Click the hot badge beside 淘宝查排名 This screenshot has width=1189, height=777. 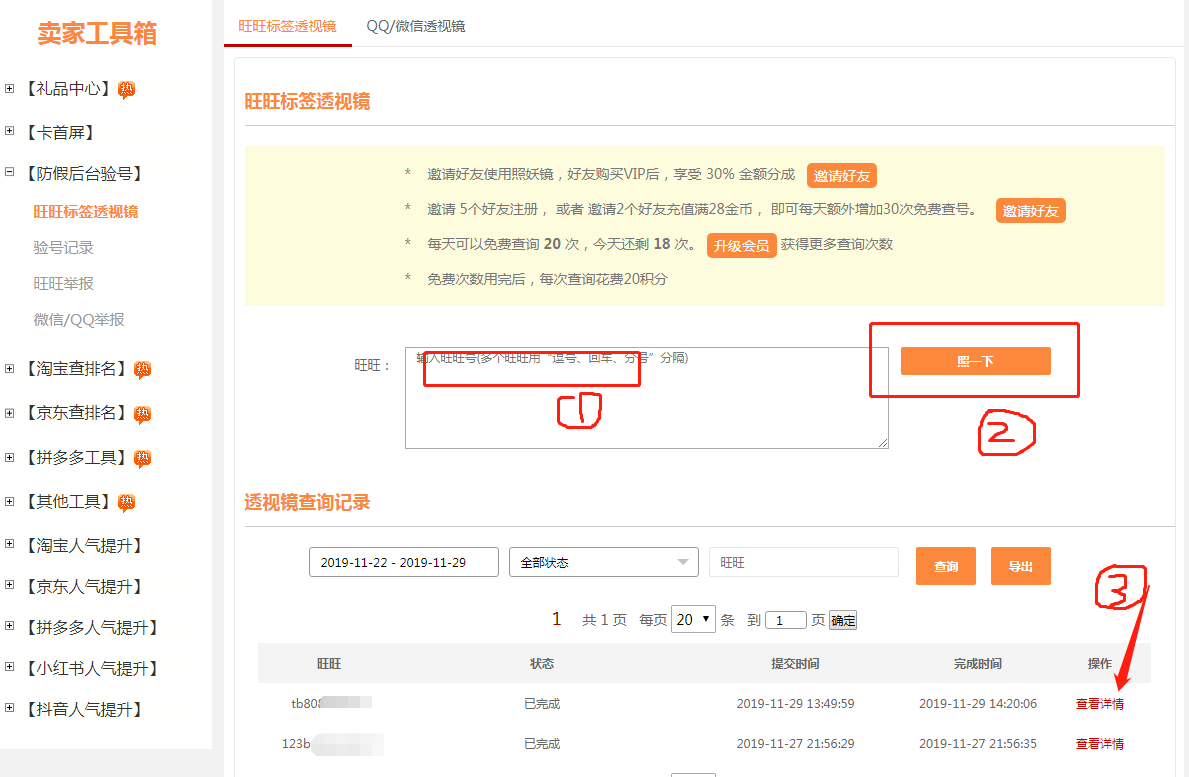(x=143, y=370)
